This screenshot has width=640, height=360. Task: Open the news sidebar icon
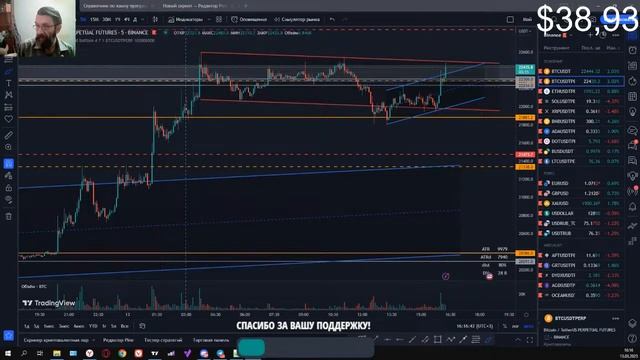coord(632,65)
